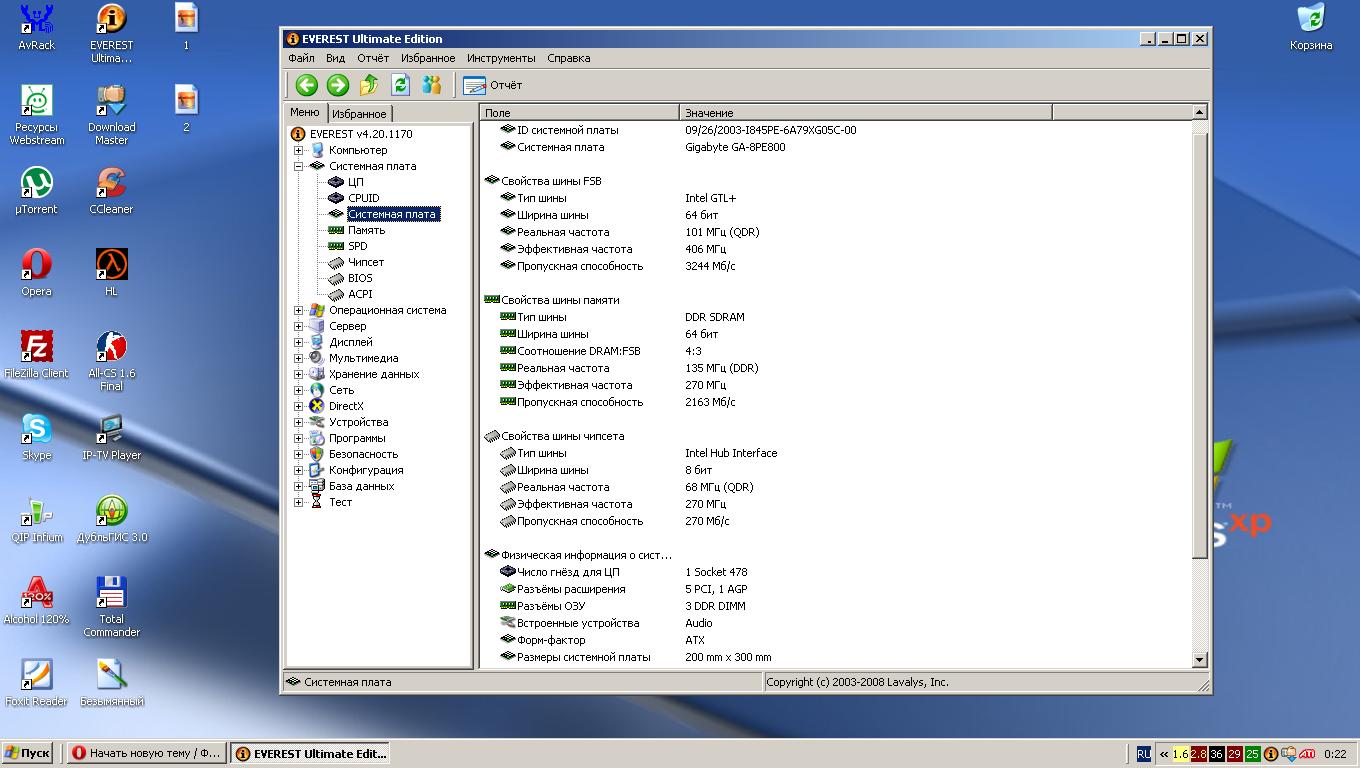Image resolution: width=1360 pixels, height=768 pixels.
Task: Click the scroll down arrow in details
Action: (x=1200, y=660)
